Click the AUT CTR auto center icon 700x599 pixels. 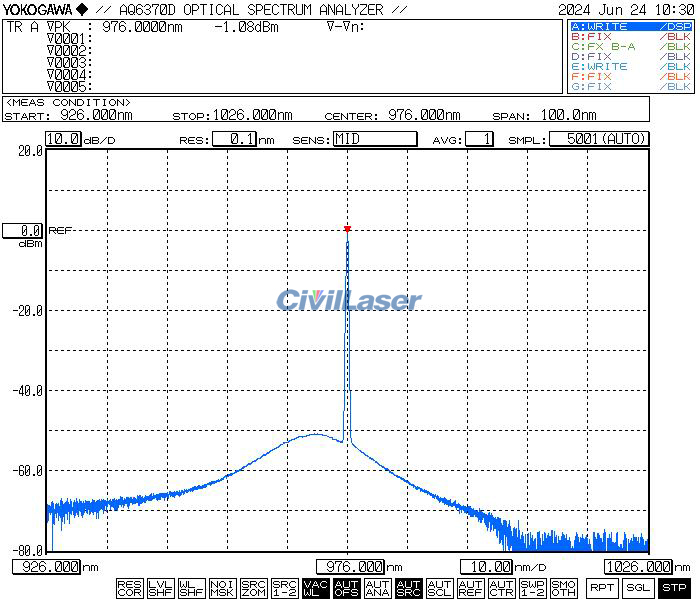(x=501, y=588)
